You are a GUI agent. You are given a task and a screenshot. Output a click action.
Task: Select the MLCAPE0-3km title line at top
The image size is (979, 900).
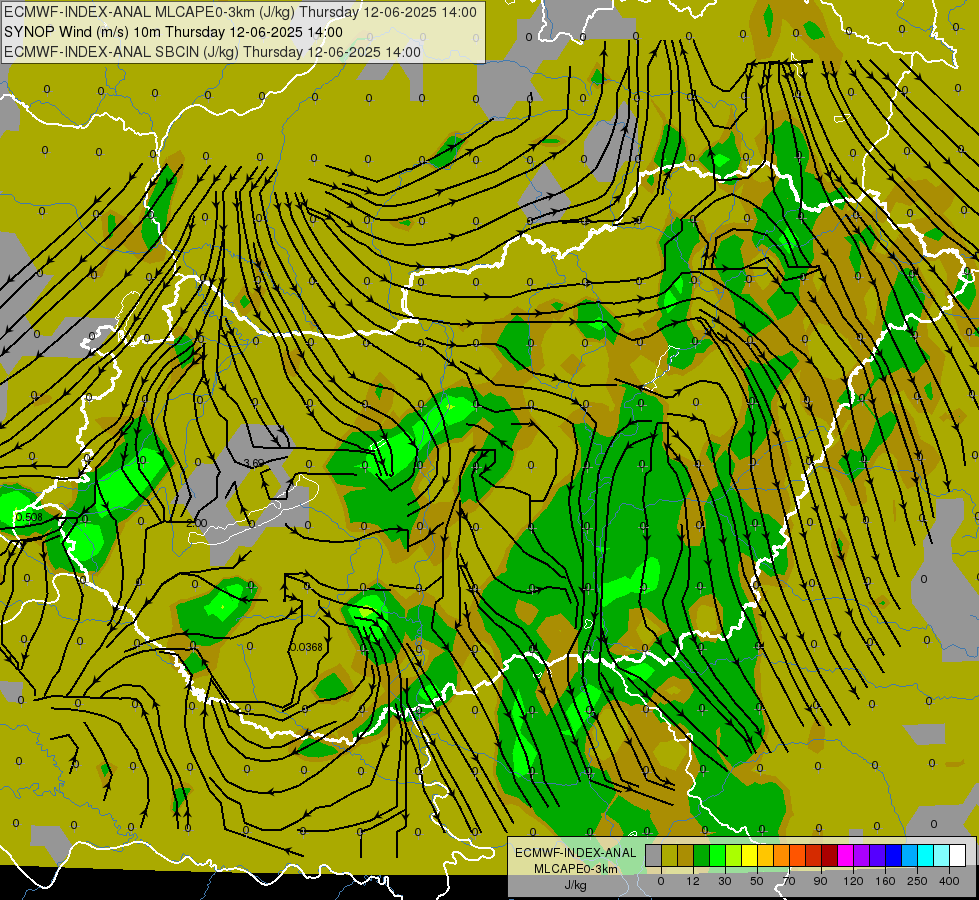(x=240, y=12)
